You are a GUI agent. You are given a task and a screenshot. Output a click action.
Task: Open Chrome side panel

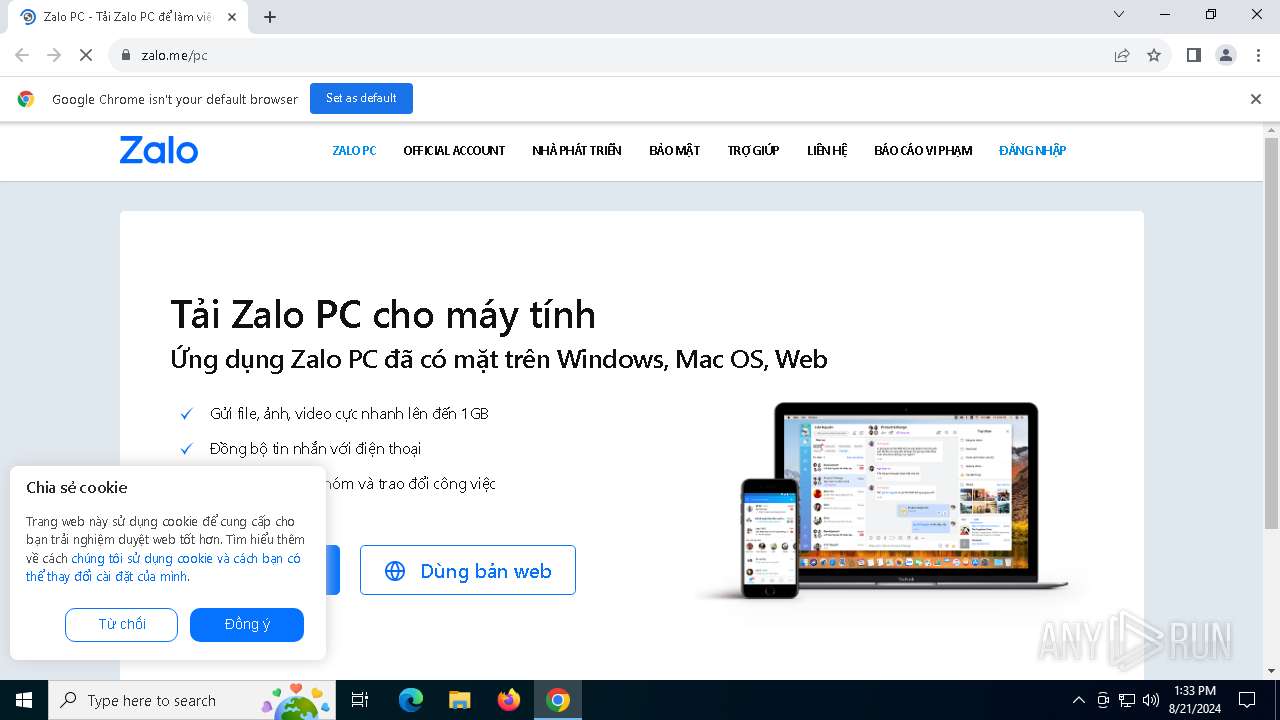pos(1193,55)
